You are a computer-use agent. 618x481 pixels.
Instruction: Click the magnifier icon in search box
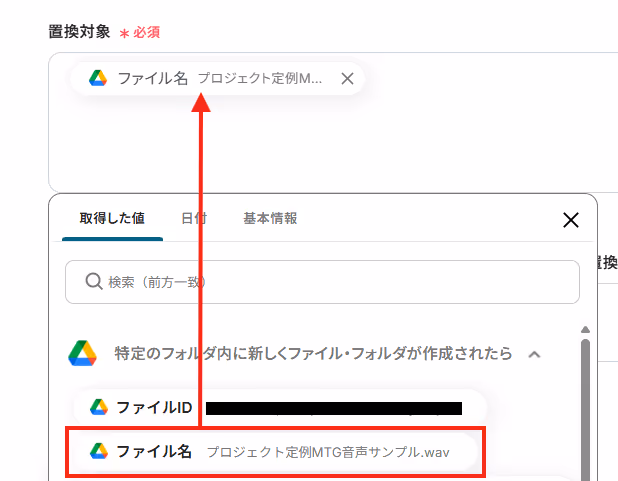tap(94, 282)
